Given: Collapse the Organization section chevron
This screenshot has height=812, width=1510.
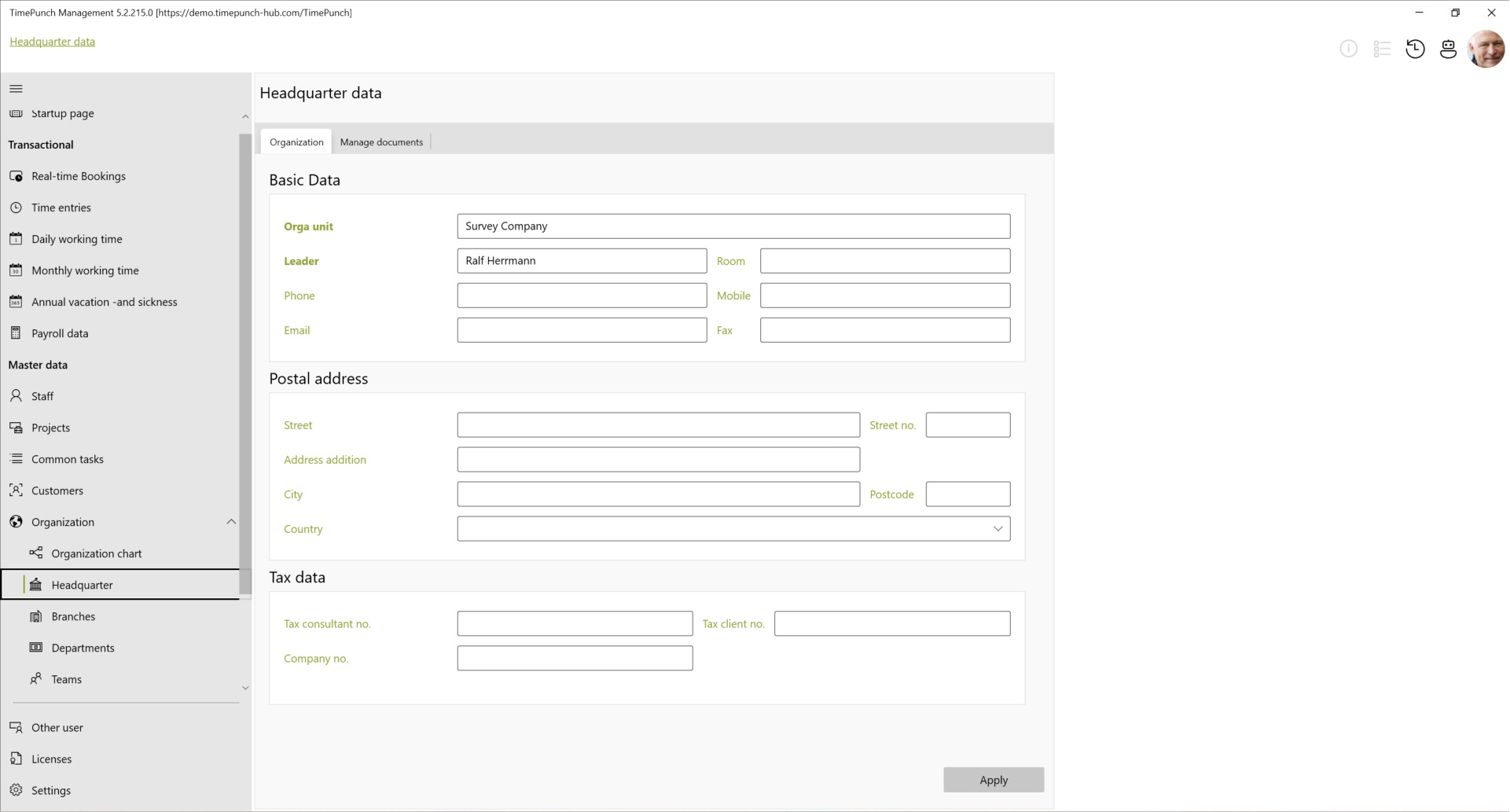Looking at the screenshot, I should (231, 522).
